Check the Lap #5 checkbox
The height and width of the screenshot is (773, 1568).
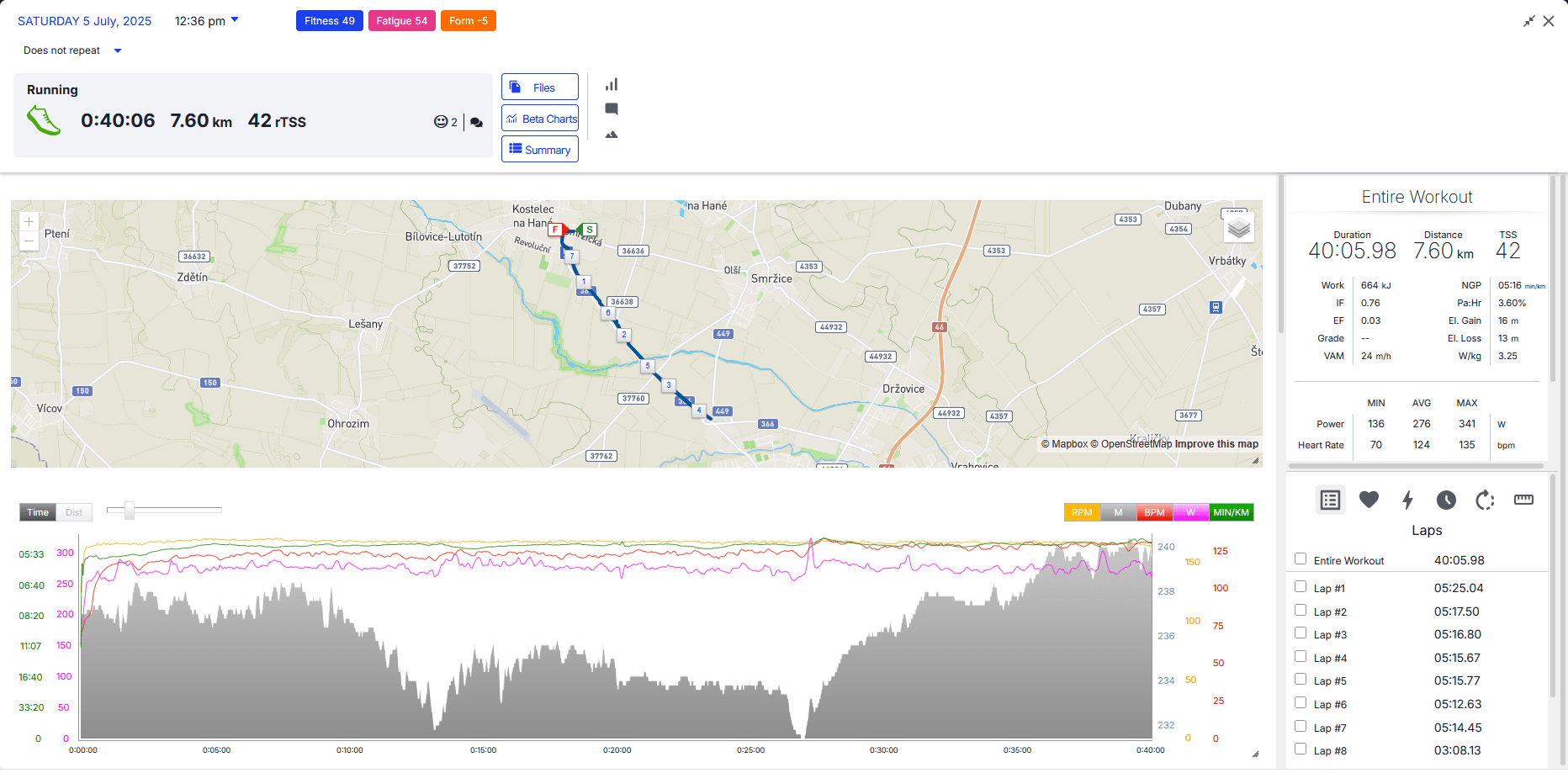[x=1300, y=679]
